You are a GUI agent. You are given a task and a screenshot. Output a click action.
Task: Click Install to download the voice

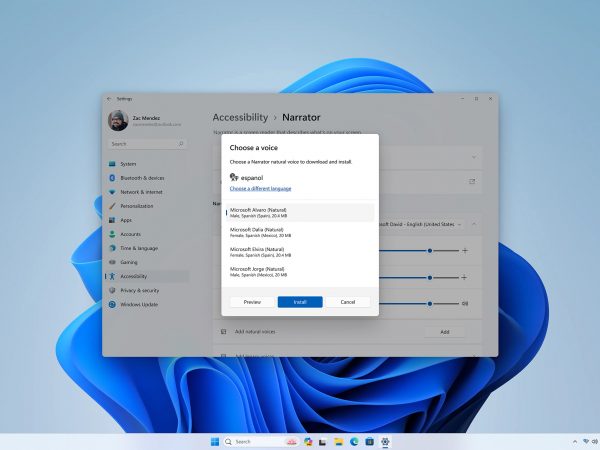(x=300, y=302)
